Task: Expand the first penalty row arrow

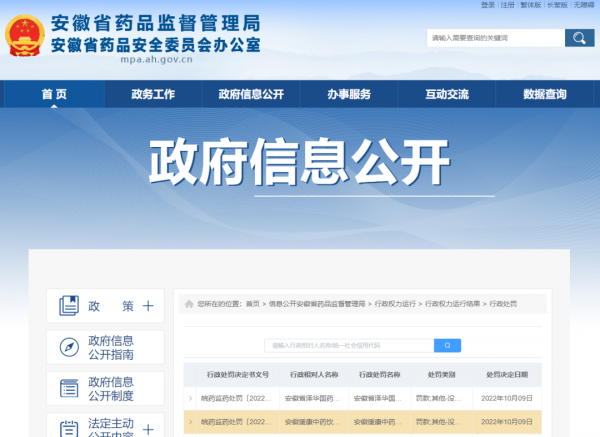Action: click(190, 397)
